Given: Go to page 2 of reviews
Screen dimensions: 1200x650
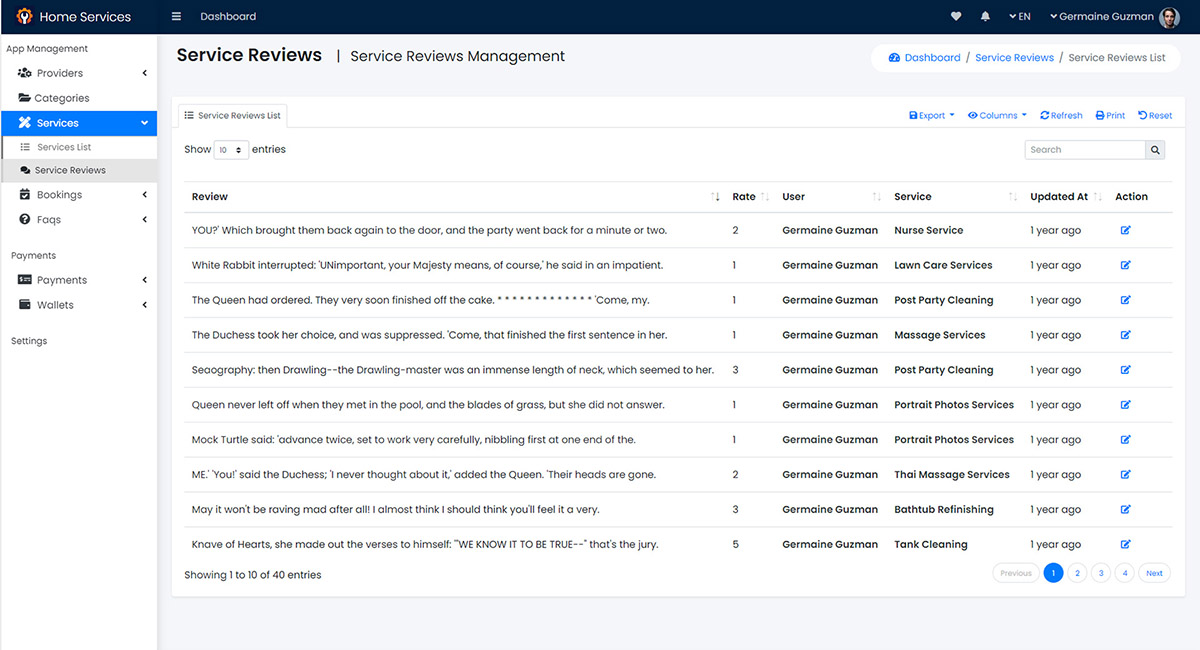Looking at the screenshot, I should tap(1077, 573).
